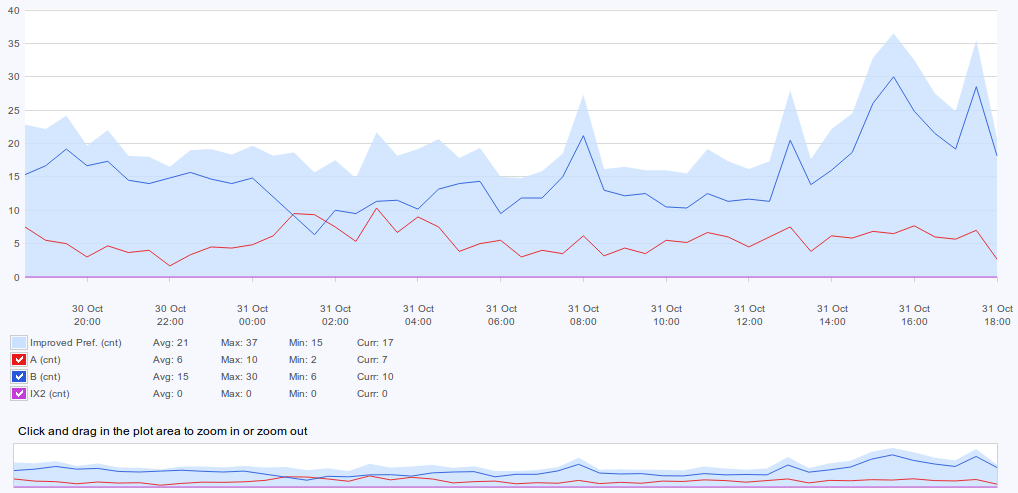Click the A series peak near 31 Oct 03:00

[377, 208]
